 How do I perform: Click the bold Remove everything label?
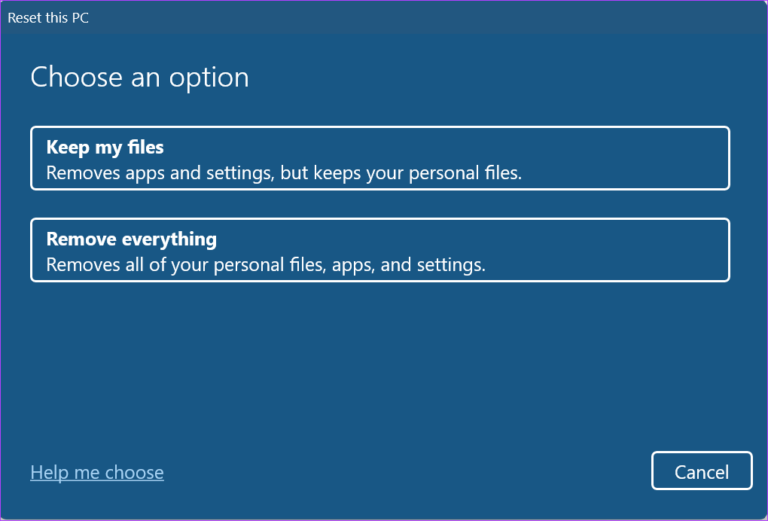[131, 239]
